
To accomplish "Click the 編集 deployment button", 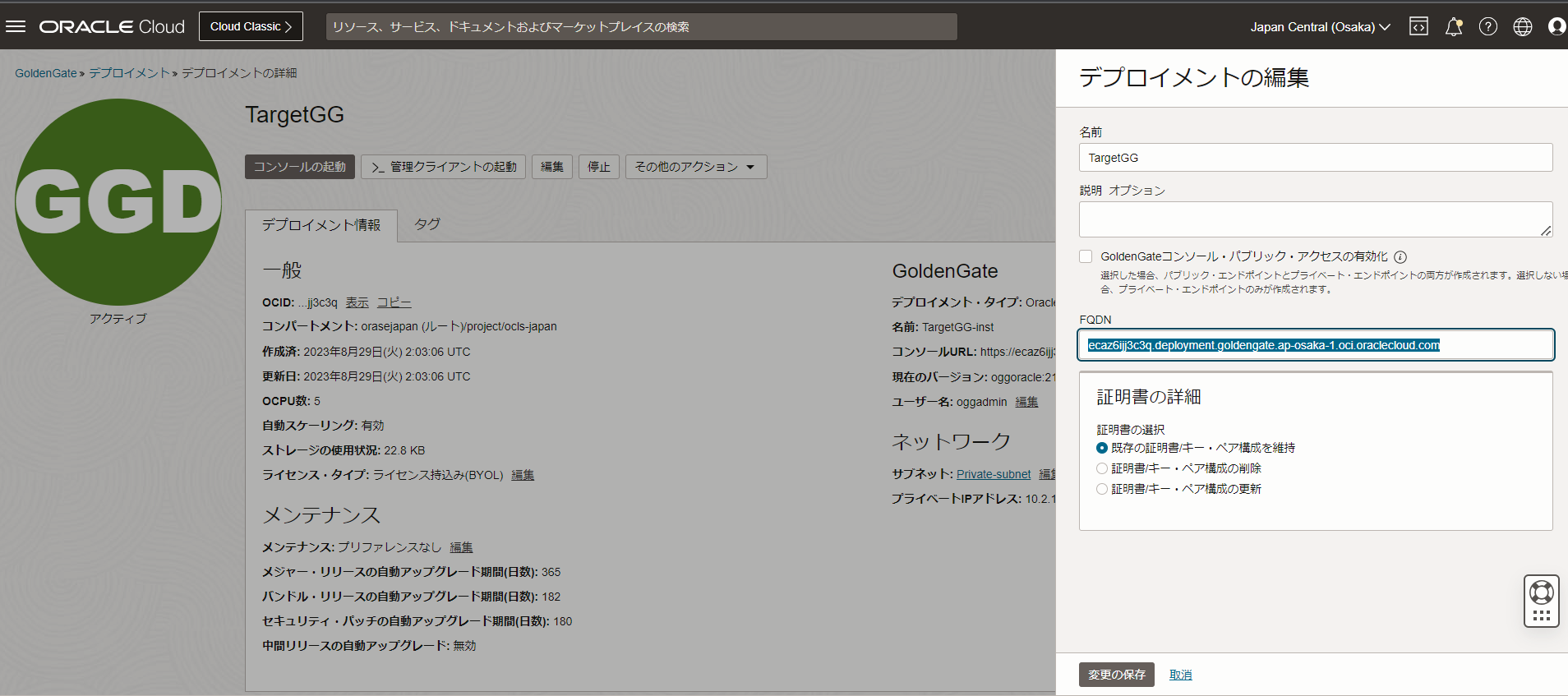I will click(552, 167).
